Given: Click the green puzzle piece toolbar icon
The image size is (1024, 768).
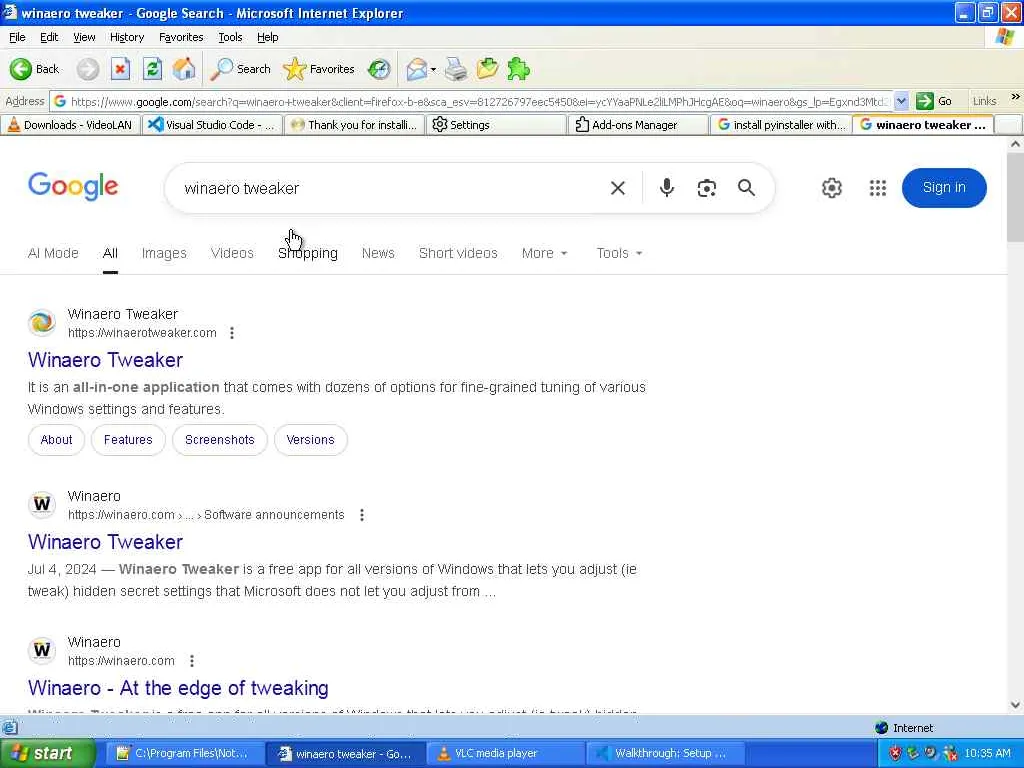Looking at the screenshot, I should (519, 69).
